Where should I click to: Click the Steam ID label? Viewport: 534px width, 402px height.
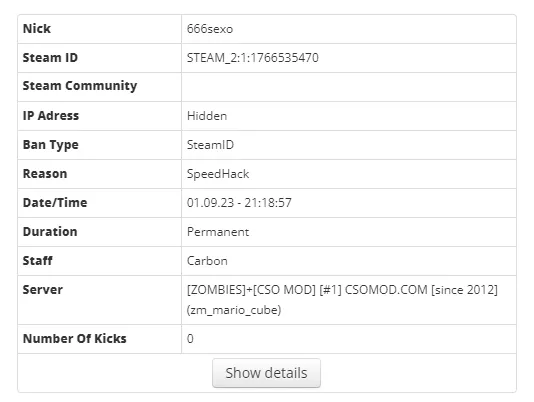tap(50, 58)
